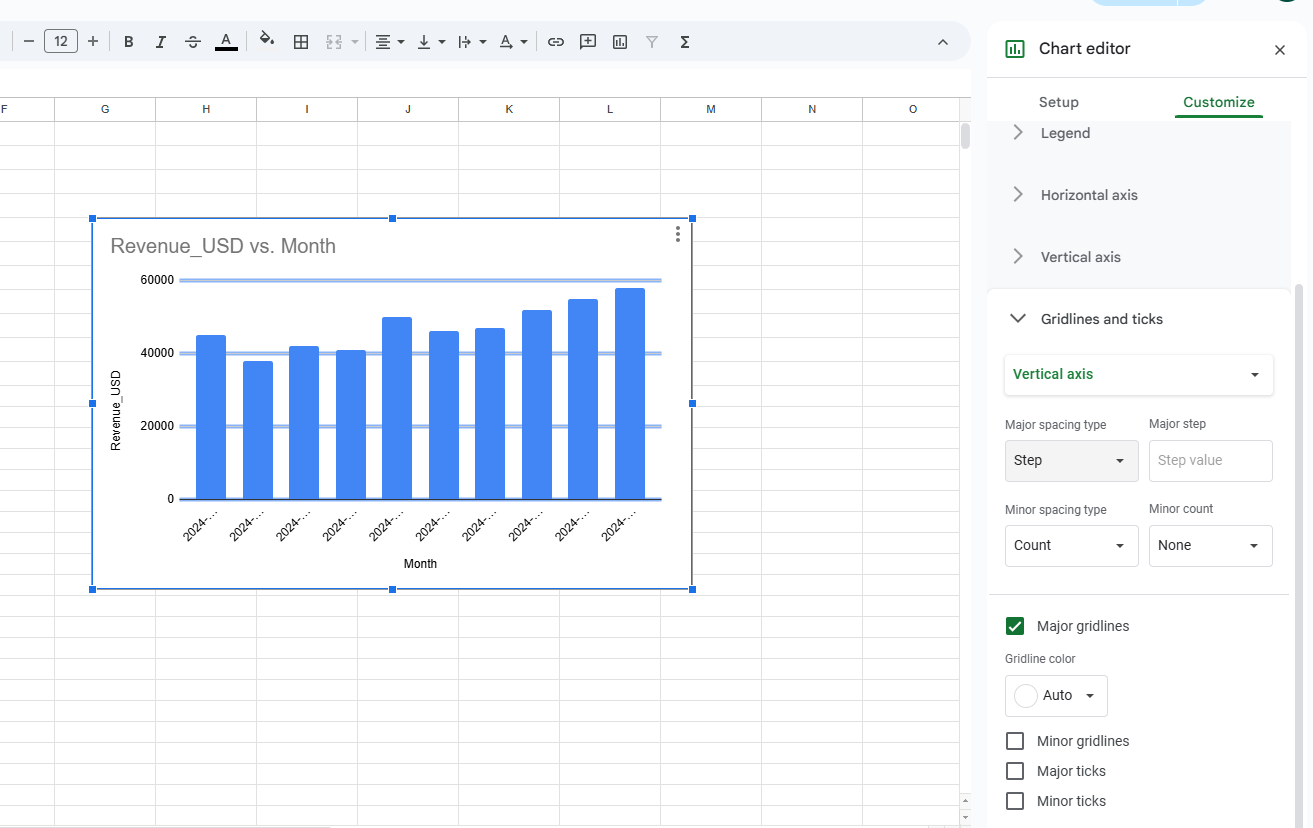Screen dimensions: 1313x828
Task: Toggle strikethrough text formatting
Action: pos(193,42)
